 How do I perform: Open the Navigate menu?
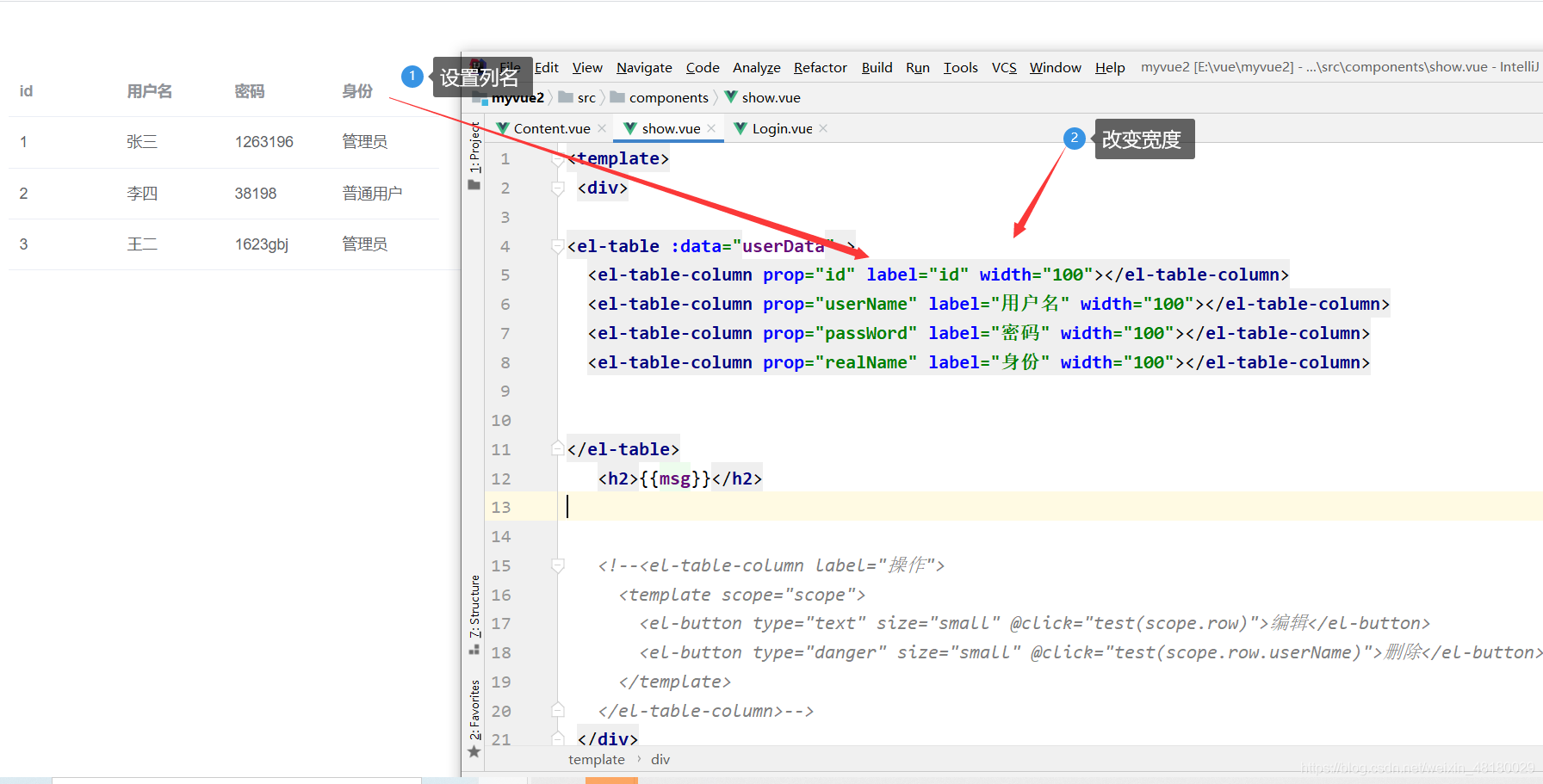pyautogui.click(x=644, y=67)
